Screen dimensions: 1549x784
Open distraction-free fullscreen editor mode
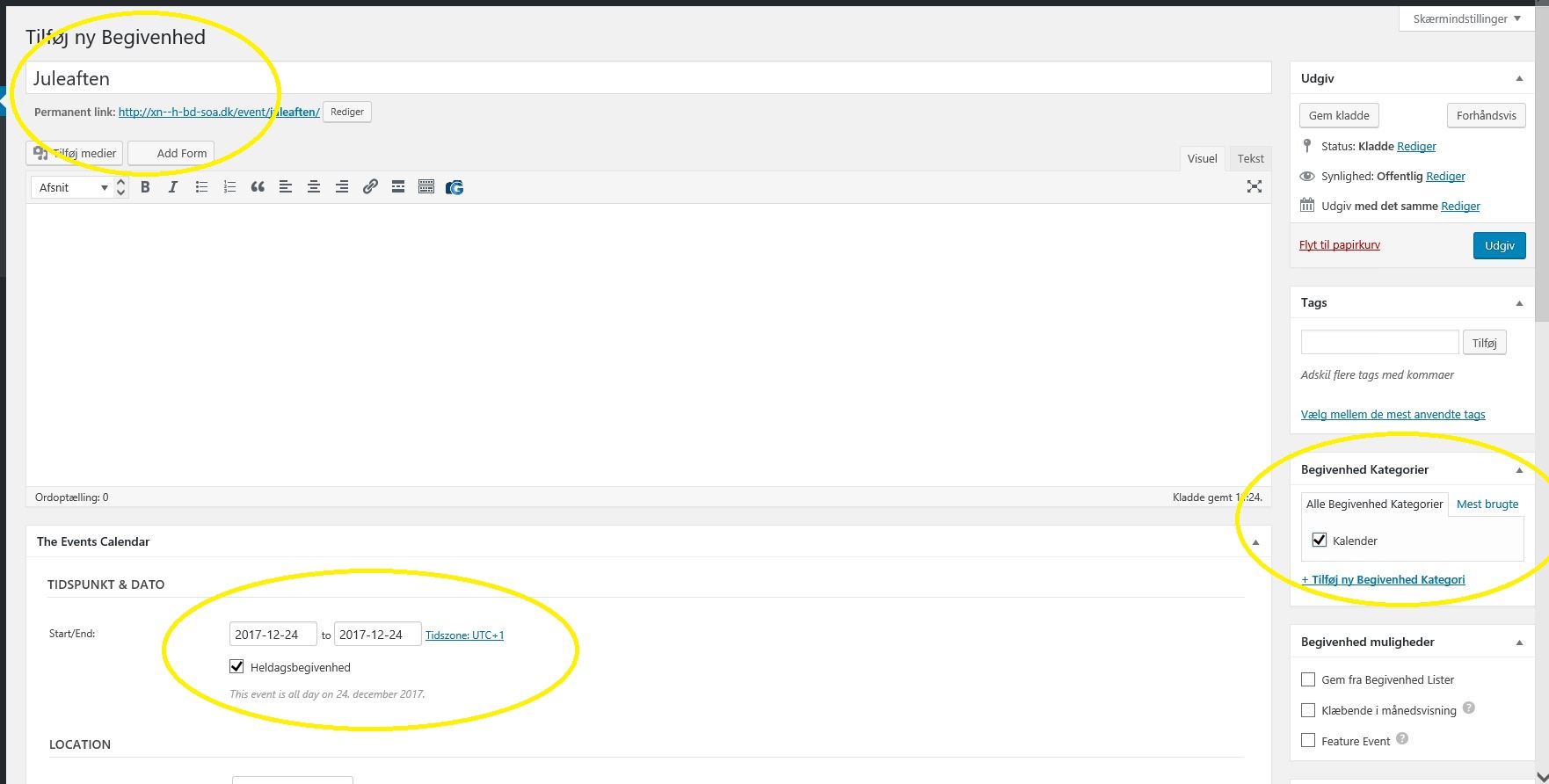pos(1254,186)
